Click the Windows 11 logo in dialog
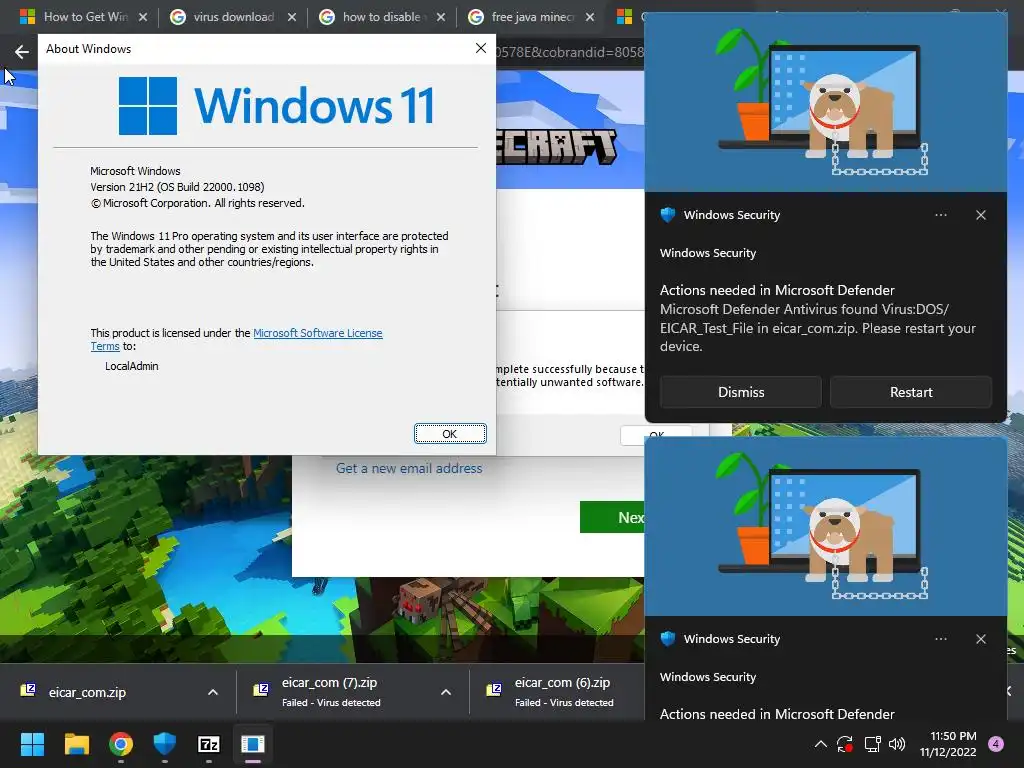 coord(276,106)
